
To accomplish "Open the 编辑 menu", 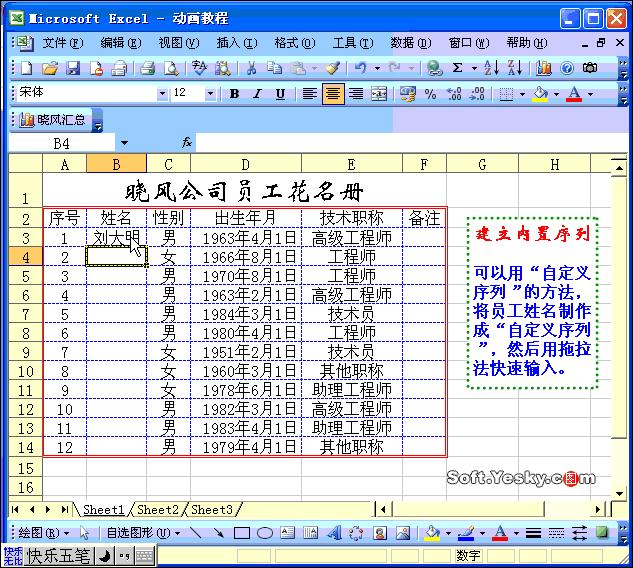I will coord(121,43).
